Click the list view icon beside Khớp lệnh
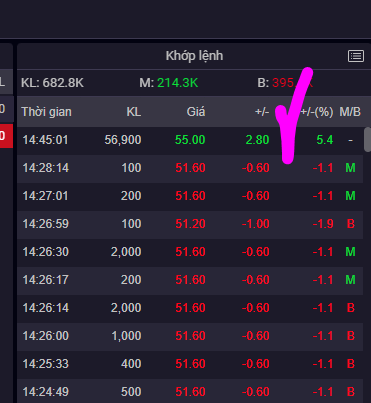The image size is (371, 403). (x=356, y=56)
